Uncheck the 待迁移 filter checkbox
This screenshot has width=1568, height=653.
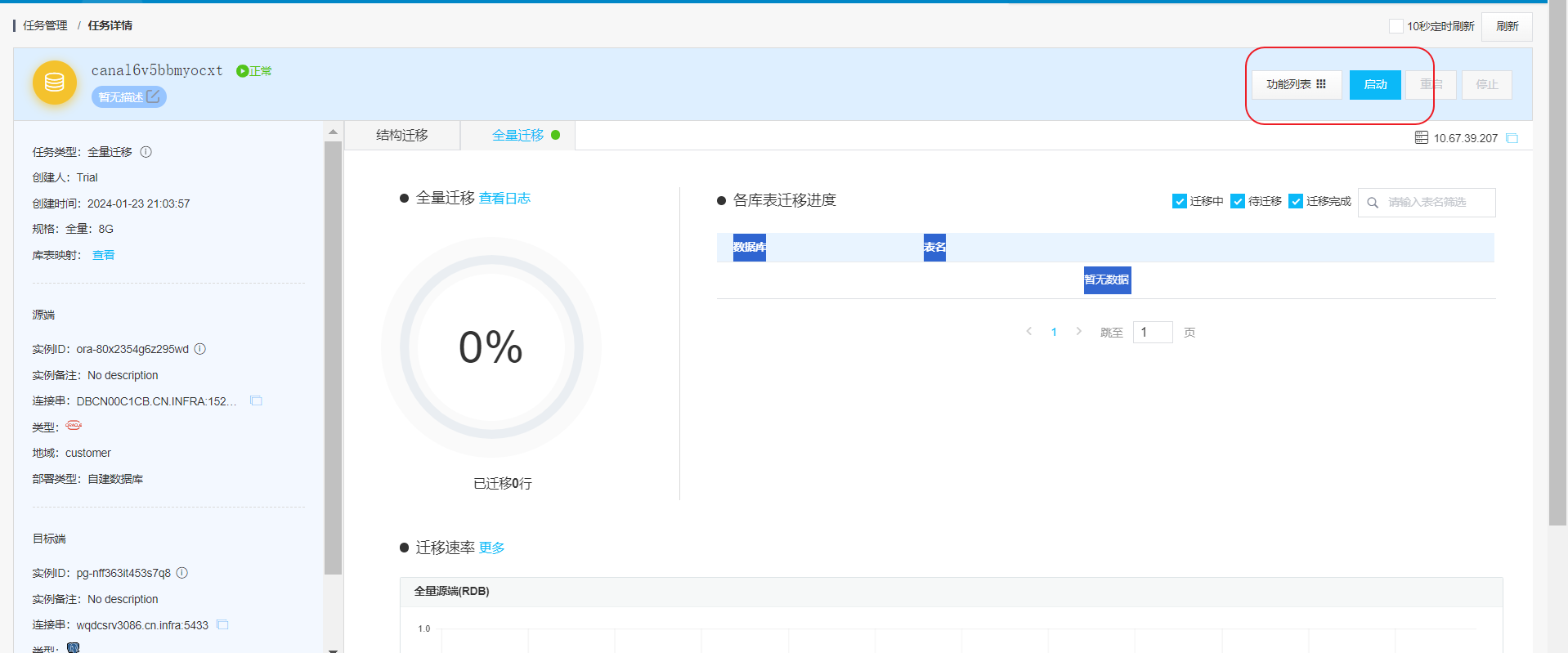[1238, 201]
